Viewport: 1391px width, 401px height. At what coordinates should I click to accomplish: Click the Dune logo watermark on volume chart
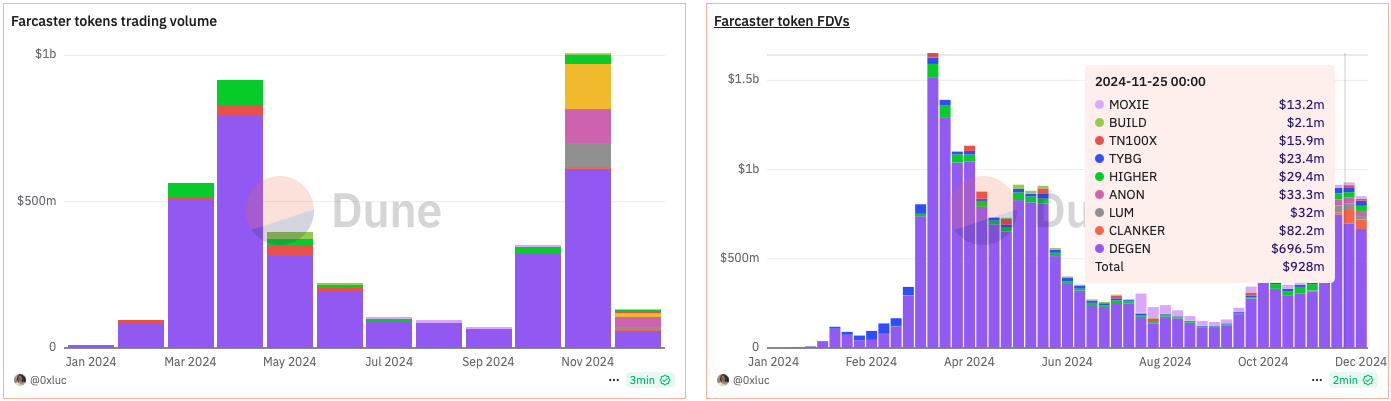[x=345, y=211]
